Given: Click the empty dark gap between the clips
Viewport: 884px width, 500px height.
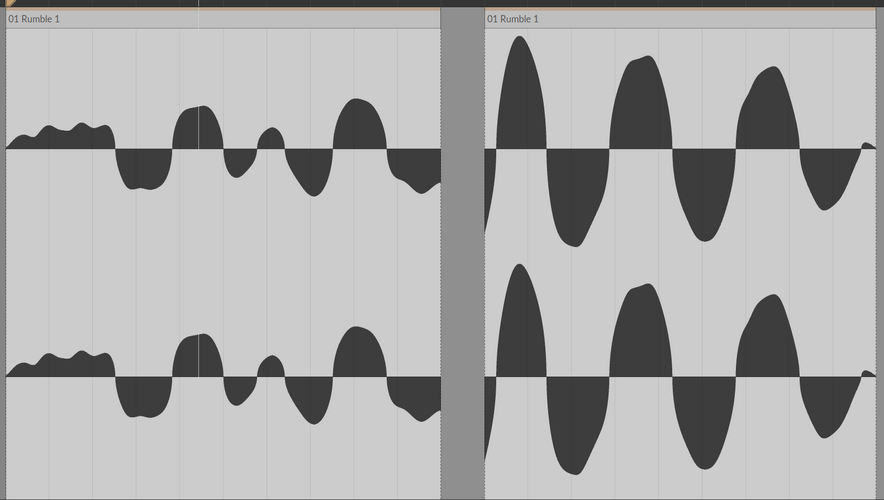Looking at the screenshot, I should click(x=462, y=254).
